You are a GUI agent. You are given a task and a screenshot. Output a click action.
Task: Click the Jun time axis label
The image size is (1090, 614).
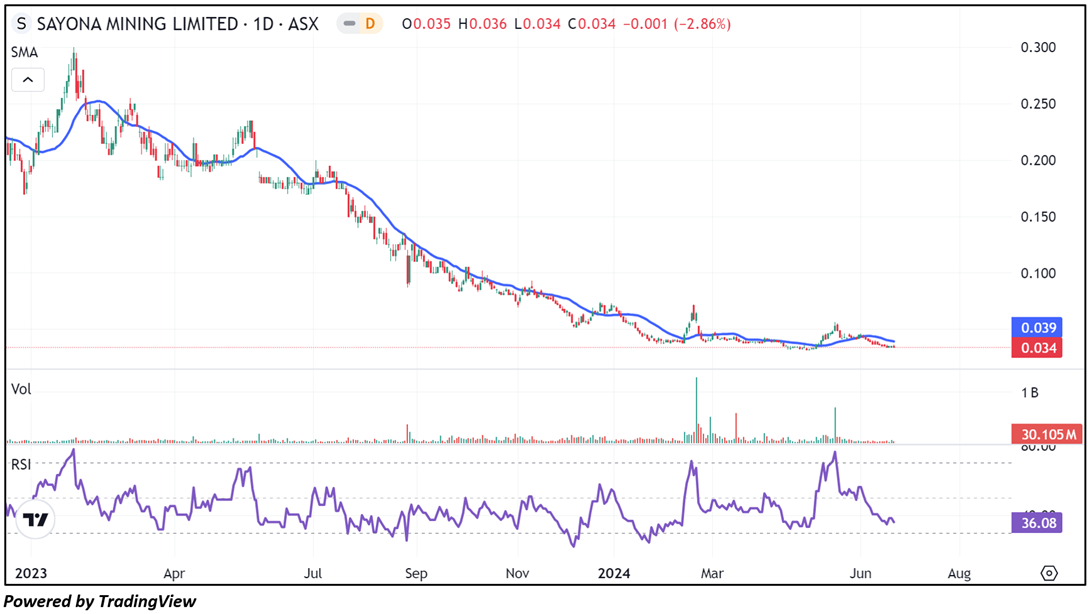coord(861,574)
